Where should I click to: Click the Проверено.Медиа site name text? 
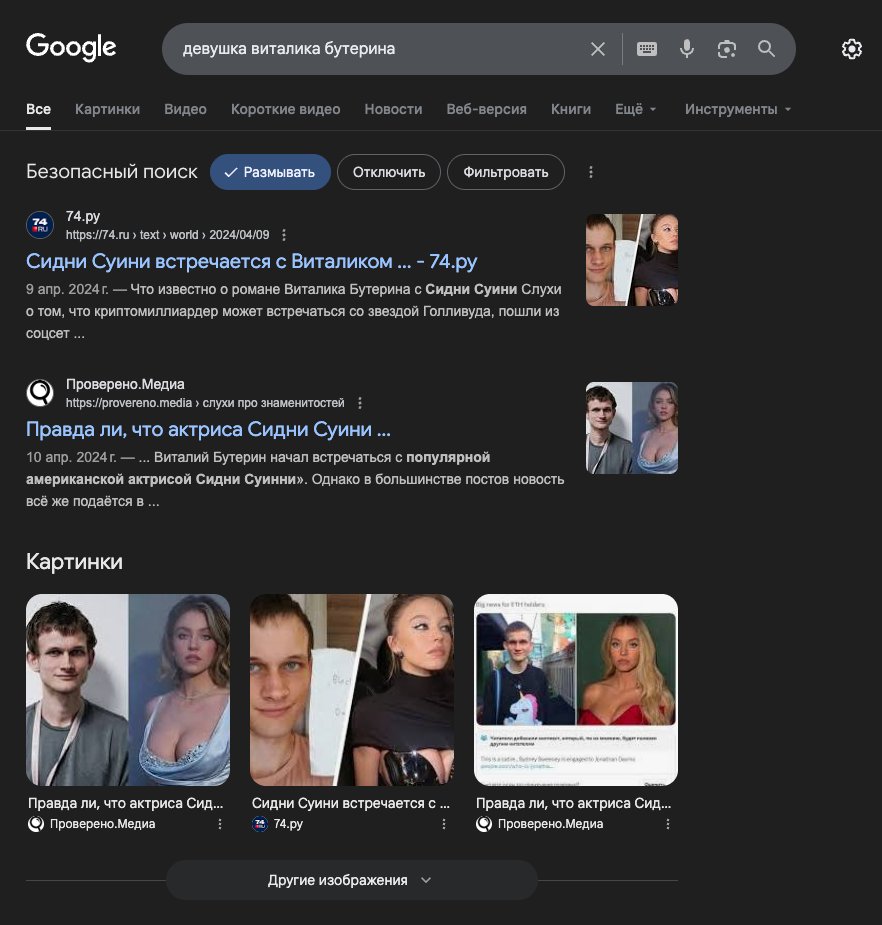tap(125, 384)
